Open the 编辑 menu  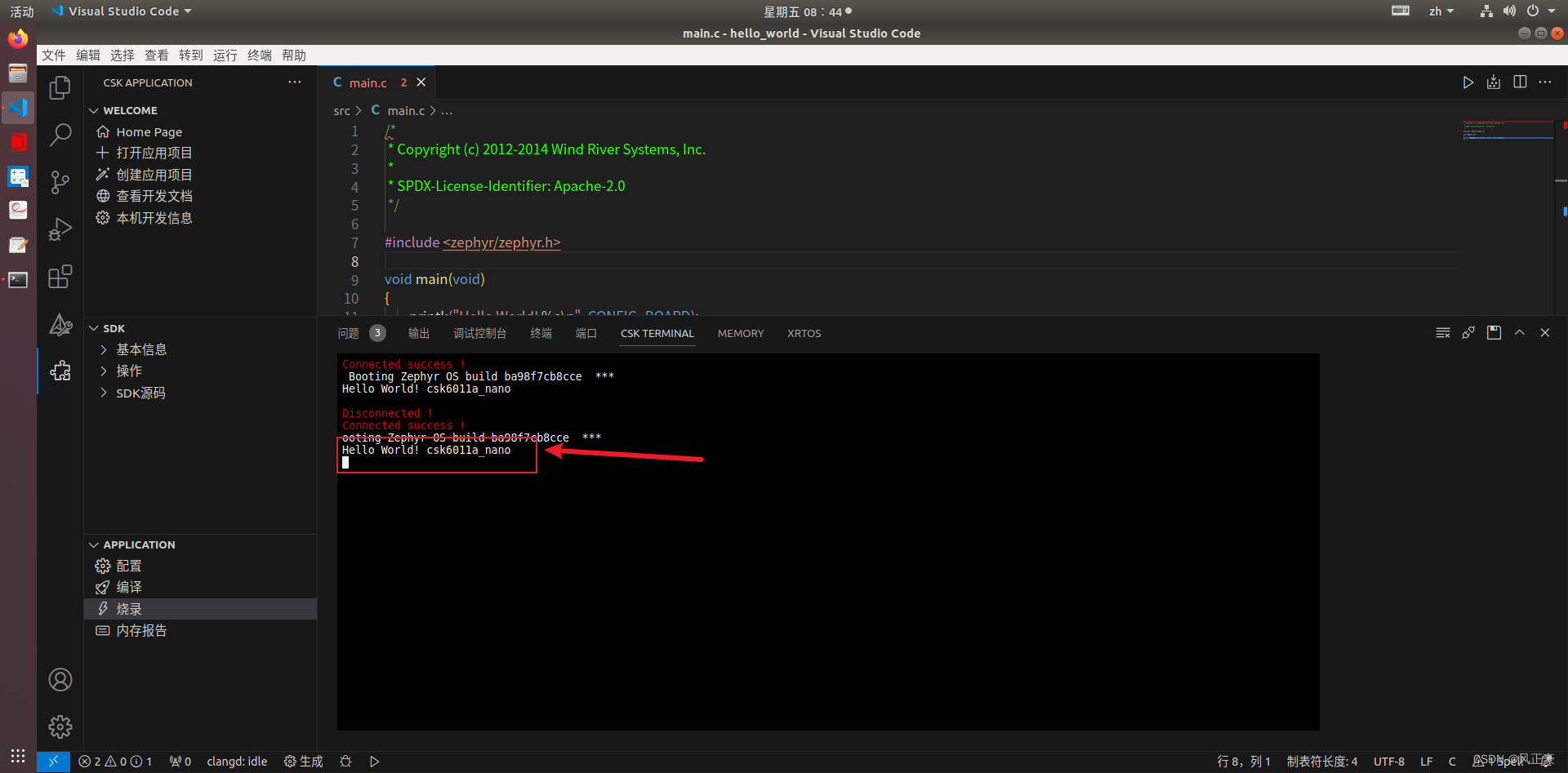point(88,56)
